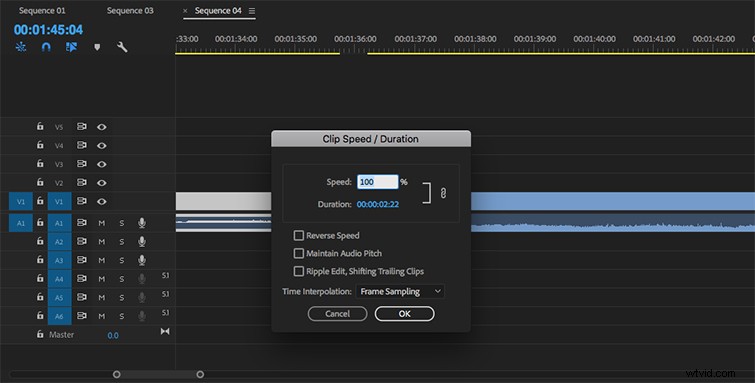Toggle the Linked Selection icon

click(x=71, y=47)
